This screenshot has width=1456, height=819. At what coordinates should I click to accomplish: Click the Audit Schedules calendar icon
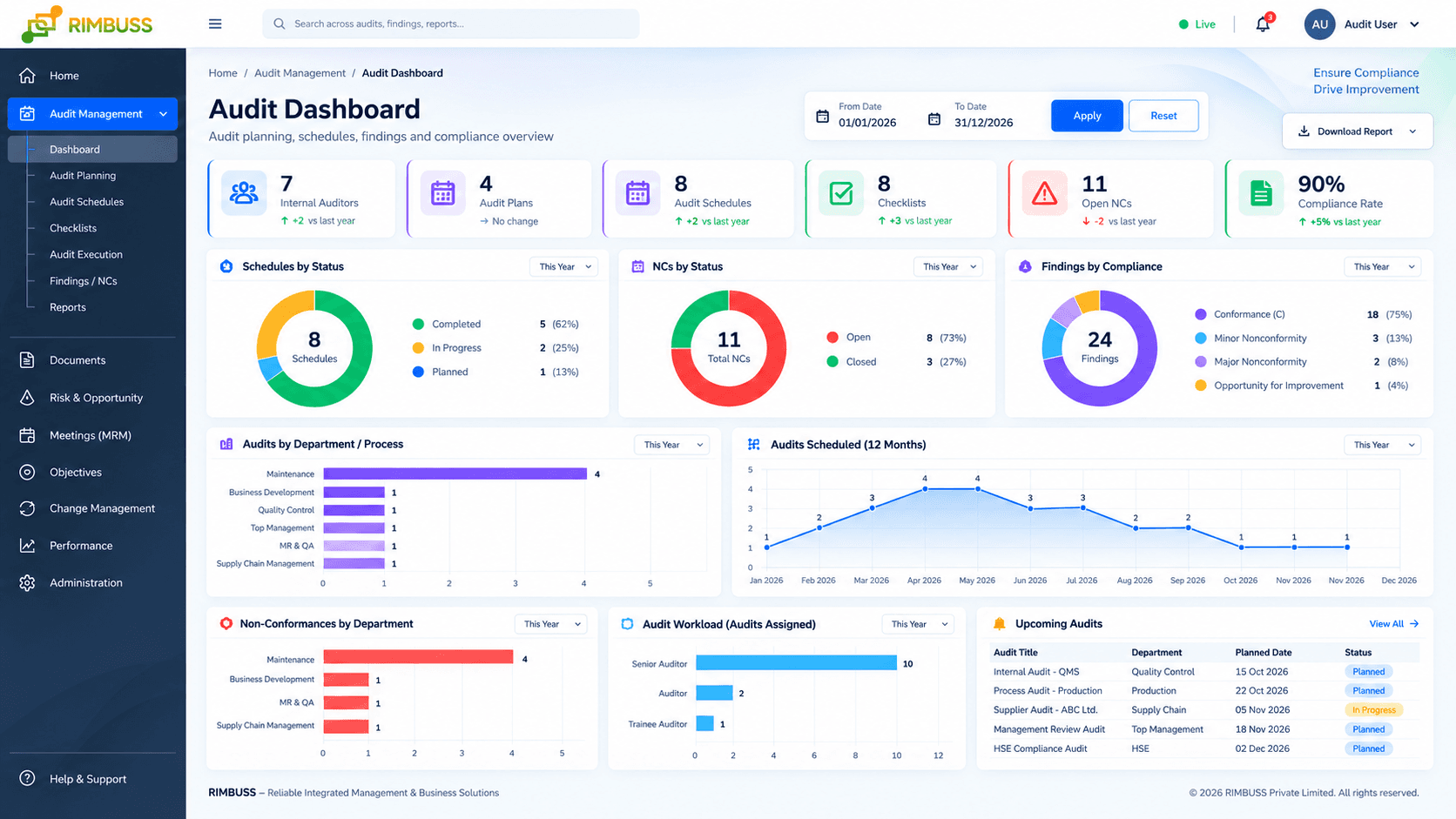(x=638, y=193)
